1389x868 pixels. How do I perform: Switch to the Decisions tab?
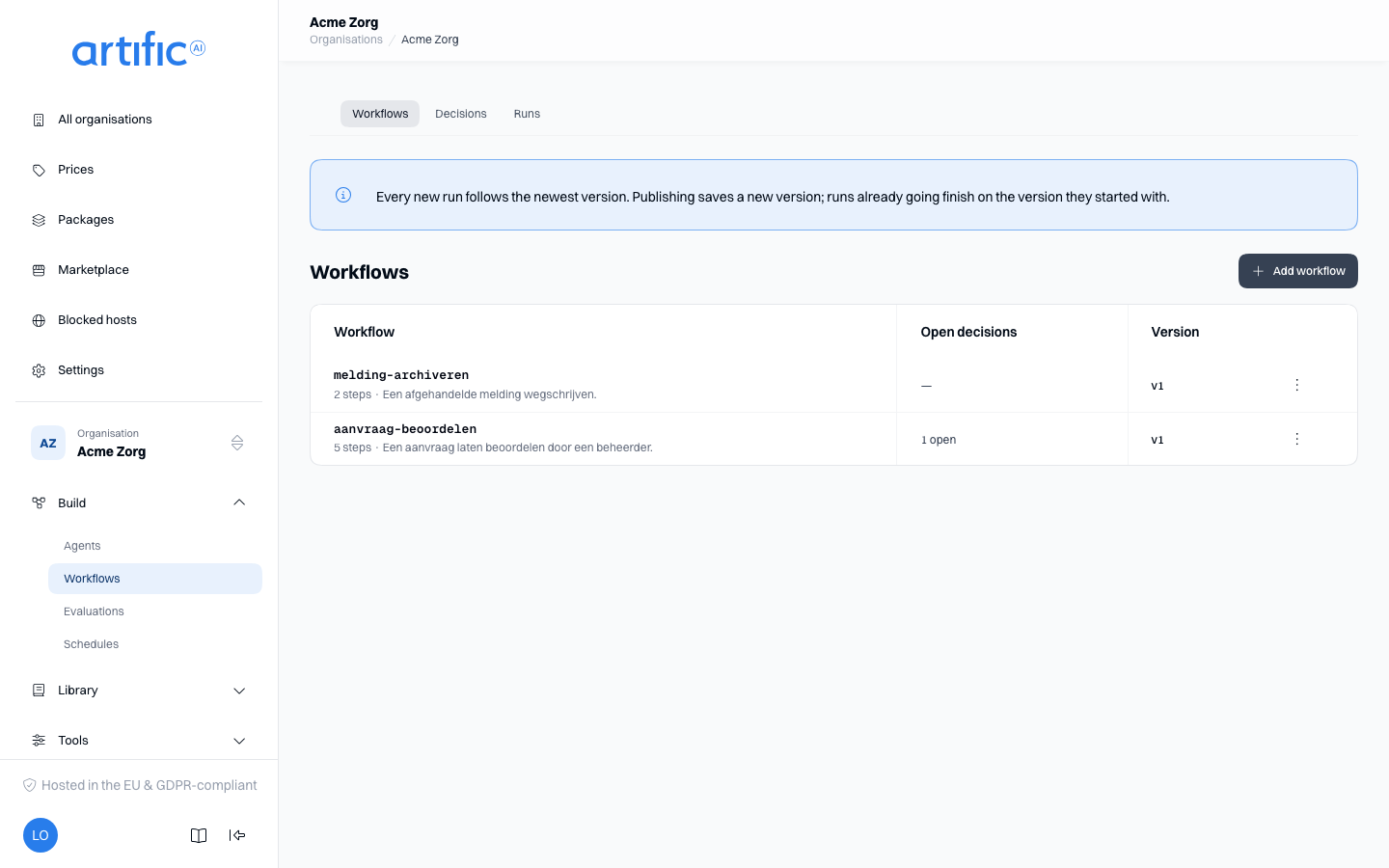(461, 114)
